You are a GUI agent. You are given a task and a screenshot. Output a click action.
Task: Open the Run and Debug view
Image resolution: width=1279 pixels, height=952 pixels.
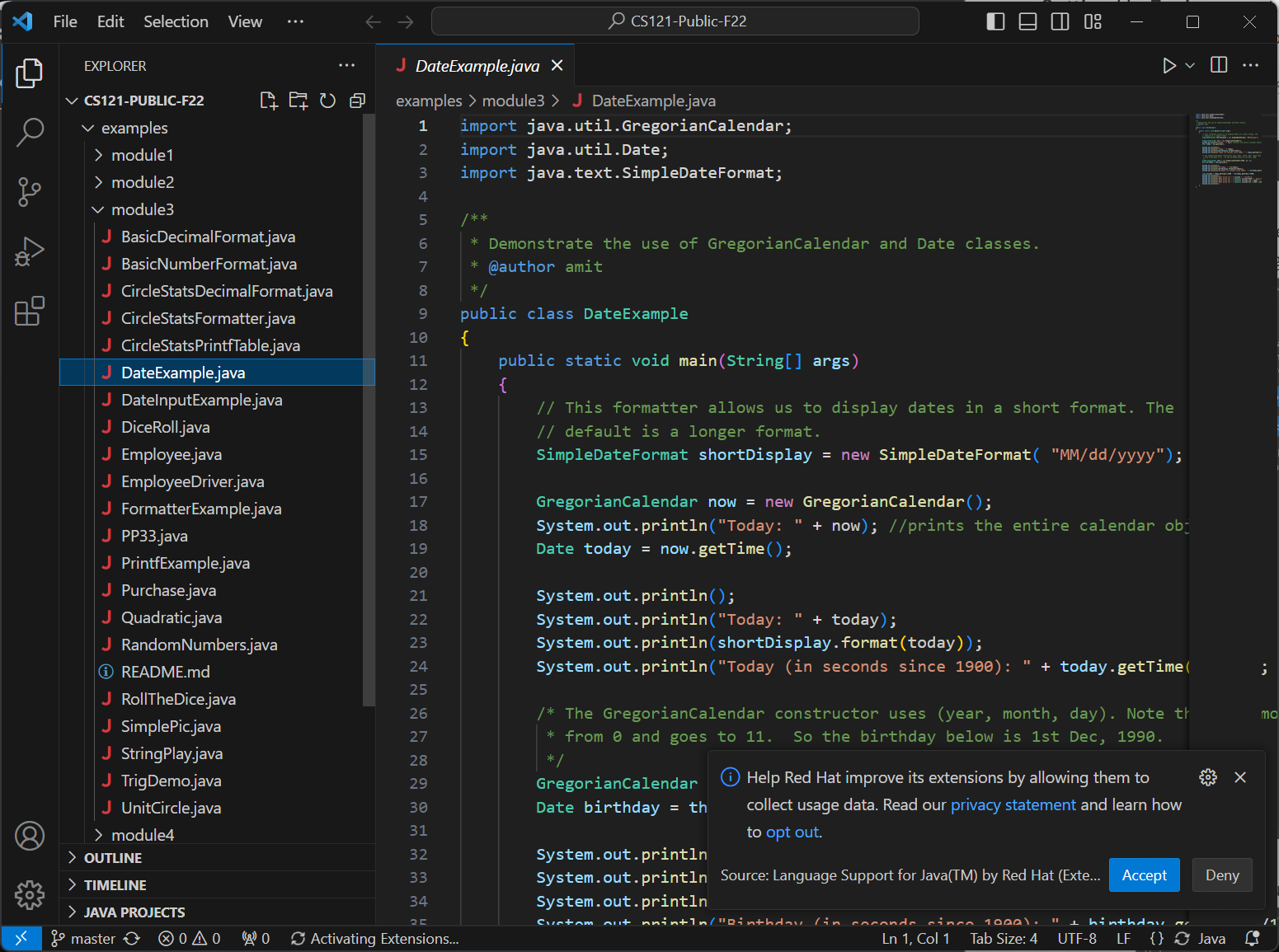(30, 252)
